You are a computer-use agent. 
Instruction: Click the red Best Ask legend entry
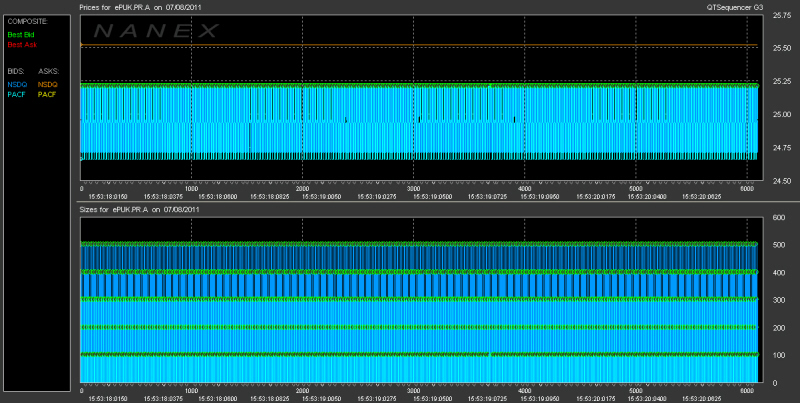coord(22,45)
